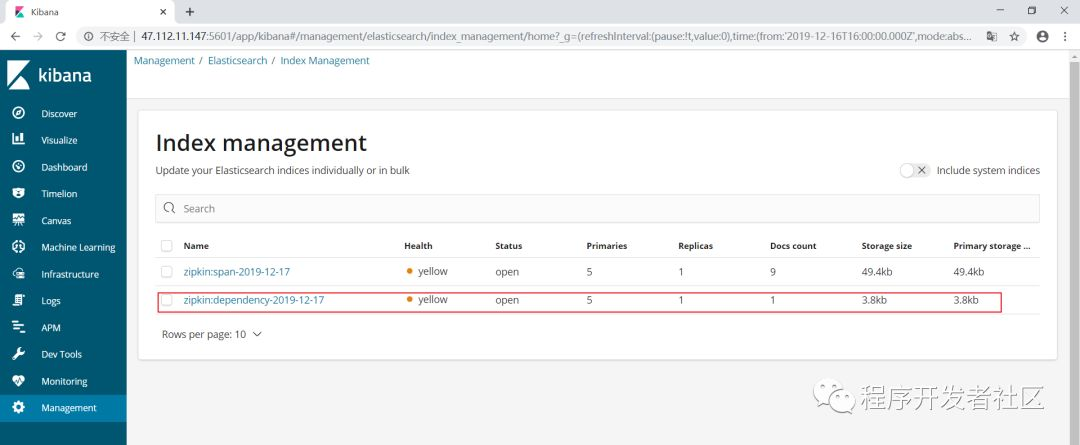Click the browser address bar URL
The height and width of the screenshot is (445, 1080).
pos(555,37)
